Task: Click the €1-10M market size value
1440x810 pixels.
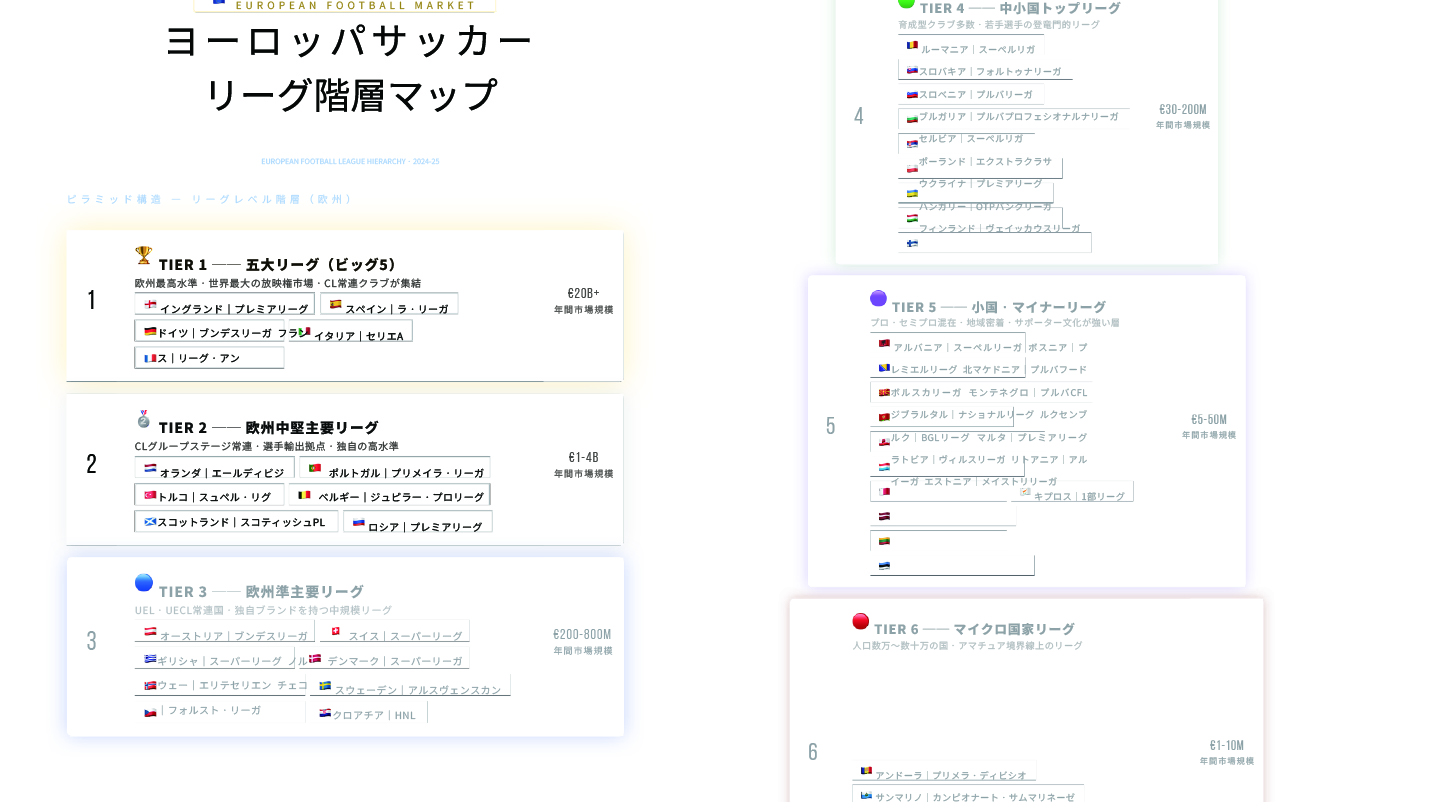Action: tap(1227, 745)
